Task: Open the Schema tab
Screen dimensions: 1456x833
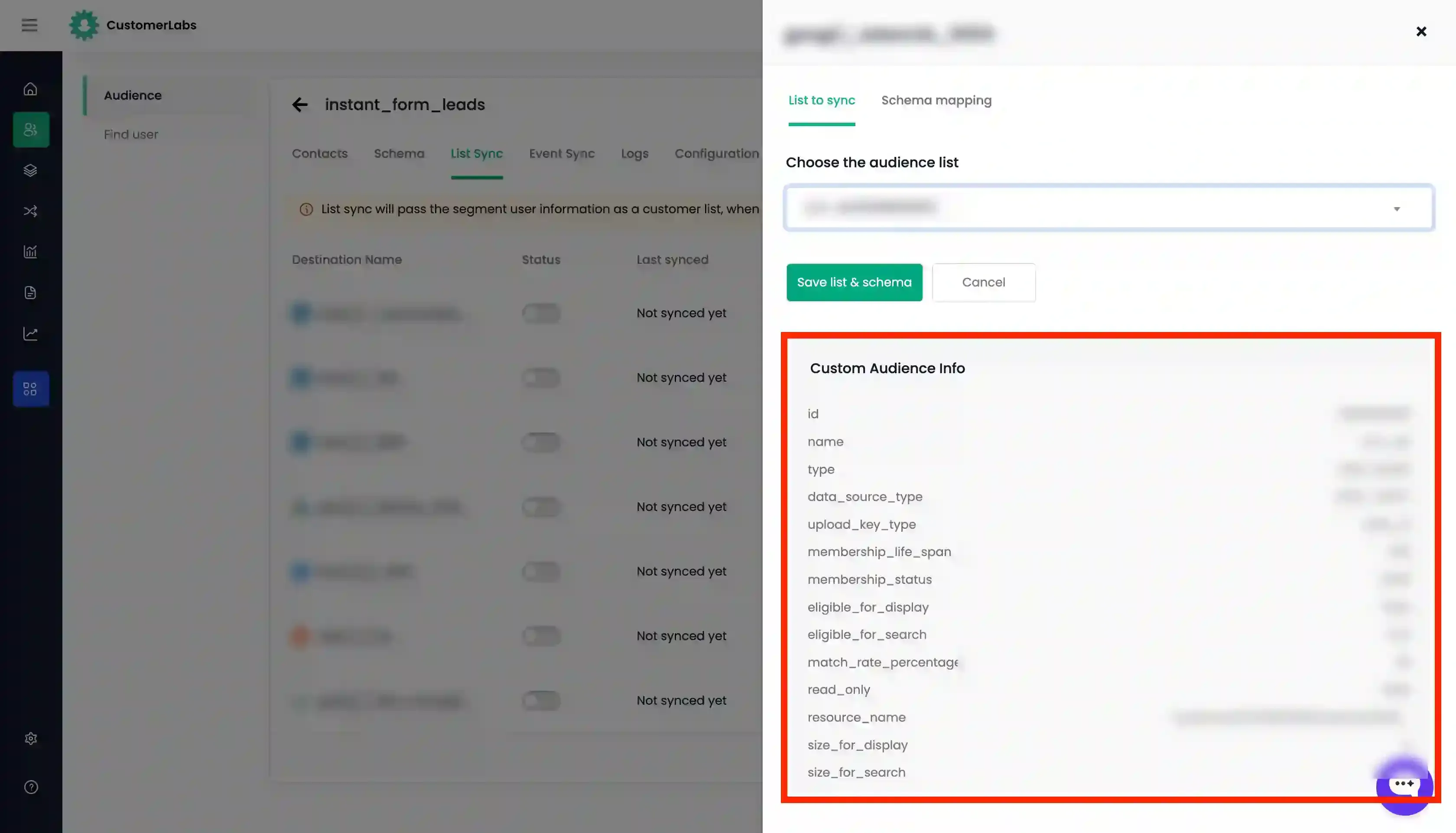Action: [399, 153]
